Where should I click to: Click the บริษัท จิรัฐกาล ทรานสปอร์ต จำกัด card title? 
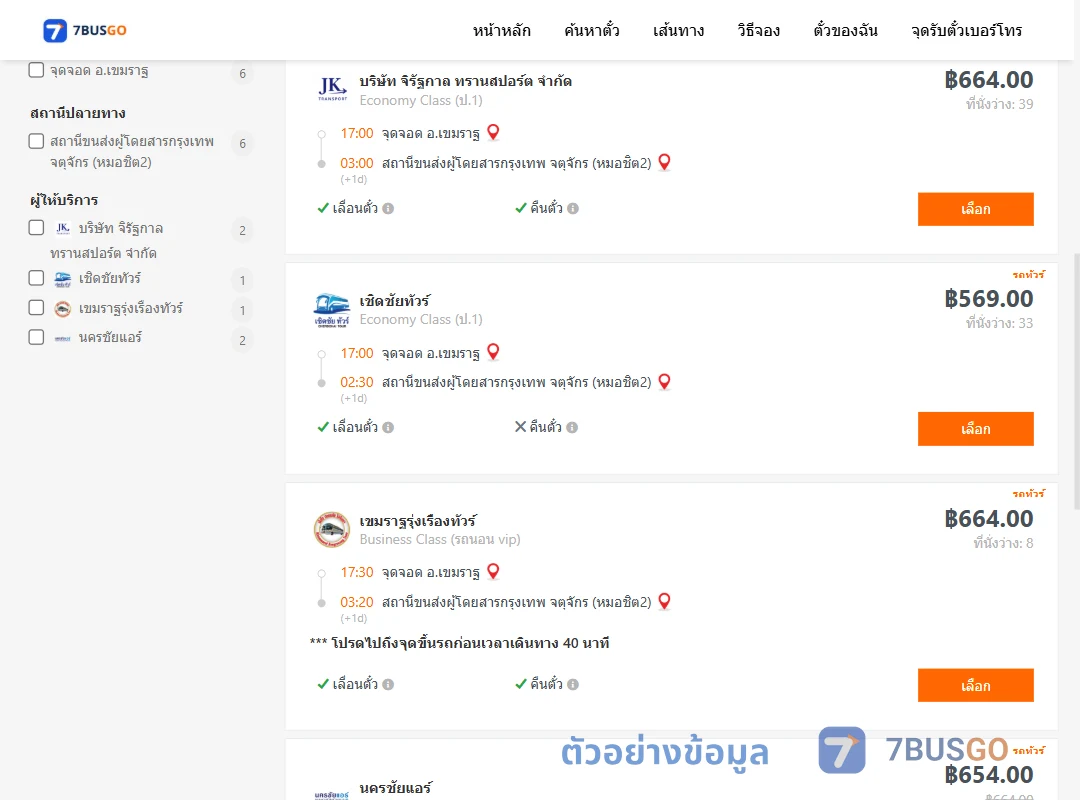pyautogui.click(x=466, y=81)
